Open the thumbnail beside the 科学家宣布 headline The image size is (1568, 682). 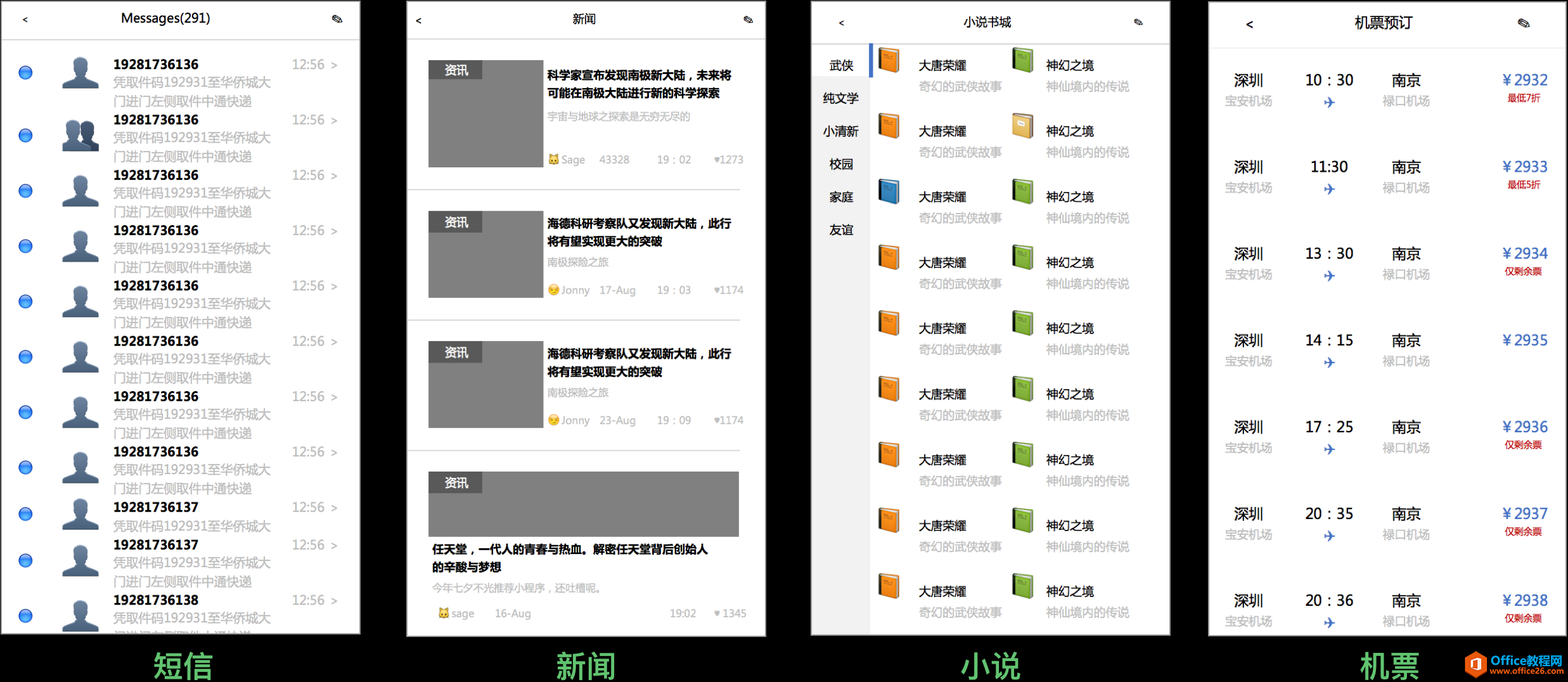(485, 113)
